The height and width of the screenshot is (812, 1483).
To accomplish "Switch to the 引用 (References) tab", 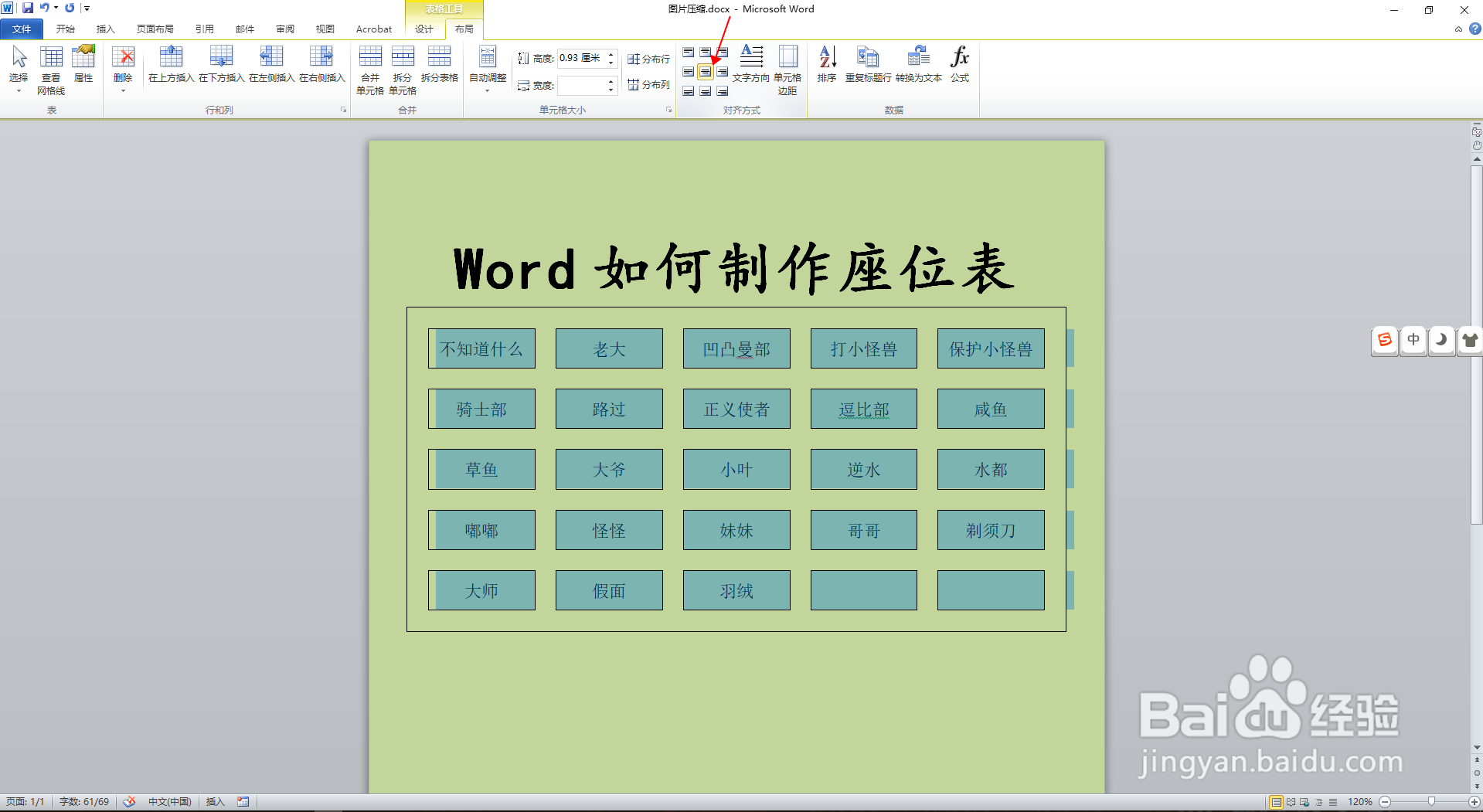I will pyautogui.click(x=205, y=29).
